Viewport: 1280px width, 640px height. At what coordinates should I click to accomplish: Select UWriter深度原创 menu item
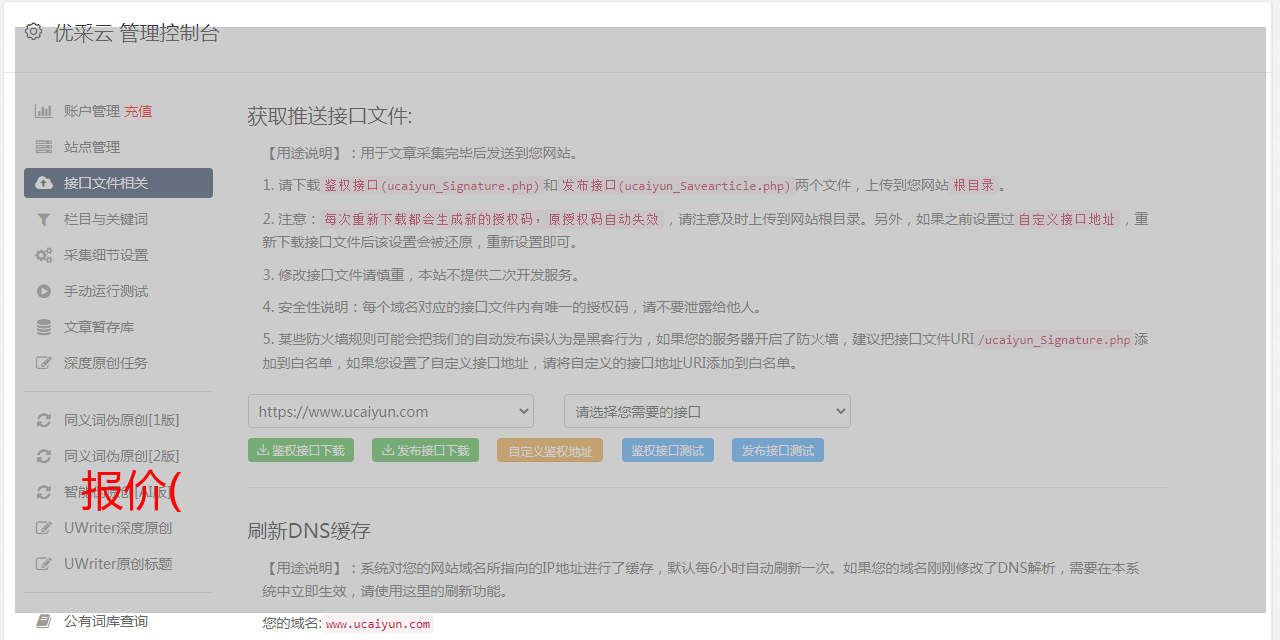point(118,528)
